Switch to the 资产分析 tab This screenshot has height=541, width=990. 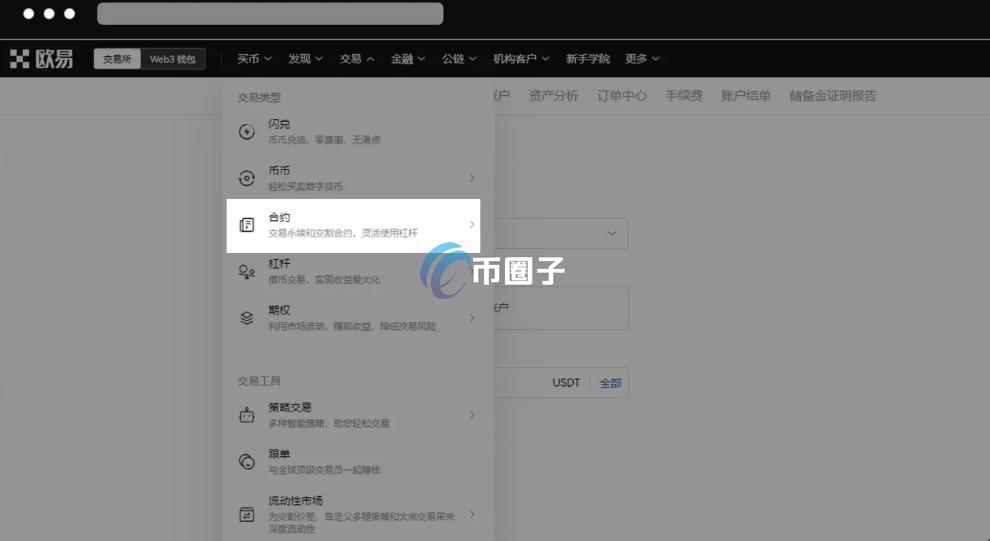(553, 96)
